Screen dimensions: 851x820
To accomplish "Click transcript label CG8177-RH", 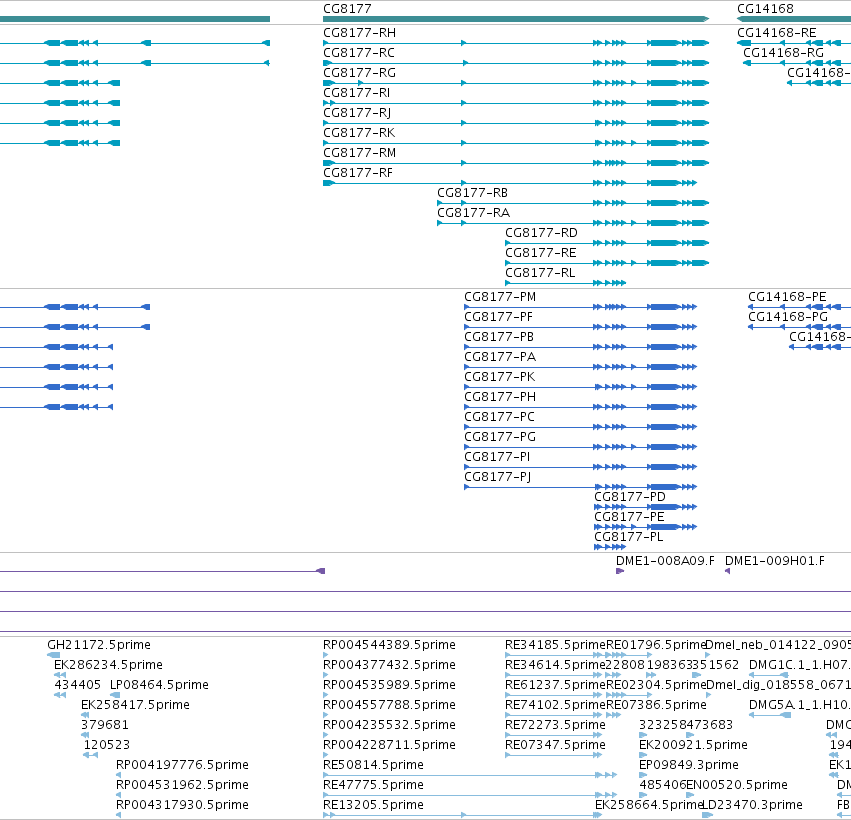I will click(359, 33).
